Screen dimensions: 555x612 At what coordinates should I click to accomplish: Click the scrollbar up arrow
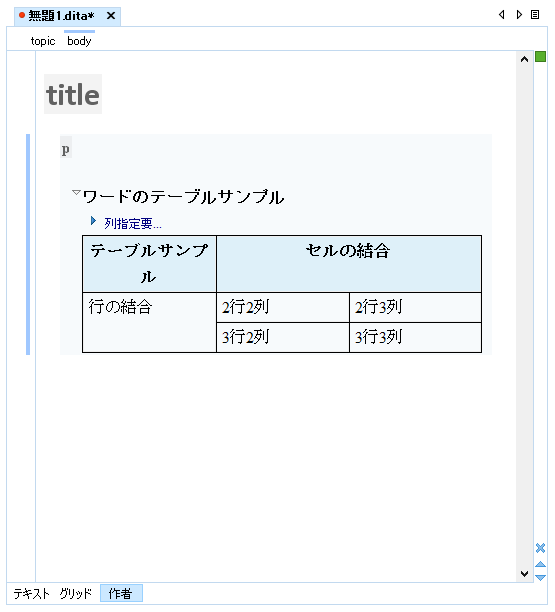tap(525, 59)
